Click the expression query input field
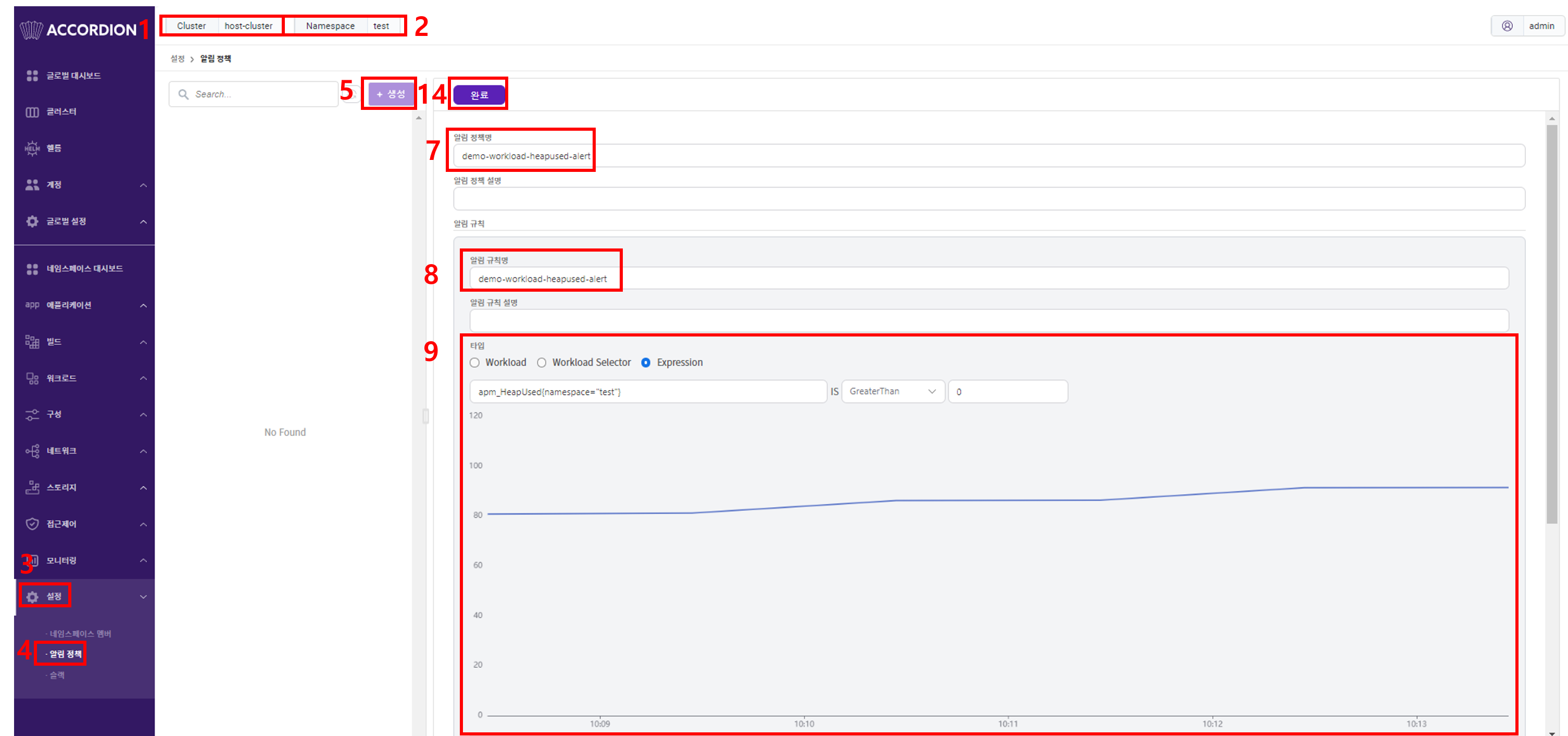This screenshot has width=1568, height=736. click(x=648, y=391)
